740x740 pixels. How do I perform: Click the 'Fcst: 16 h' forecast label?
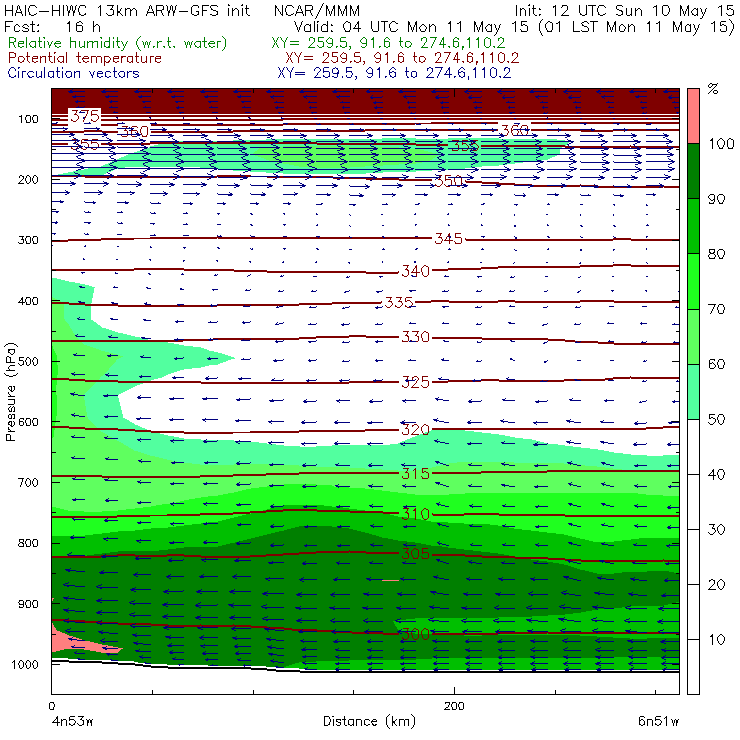coord(52,26)
